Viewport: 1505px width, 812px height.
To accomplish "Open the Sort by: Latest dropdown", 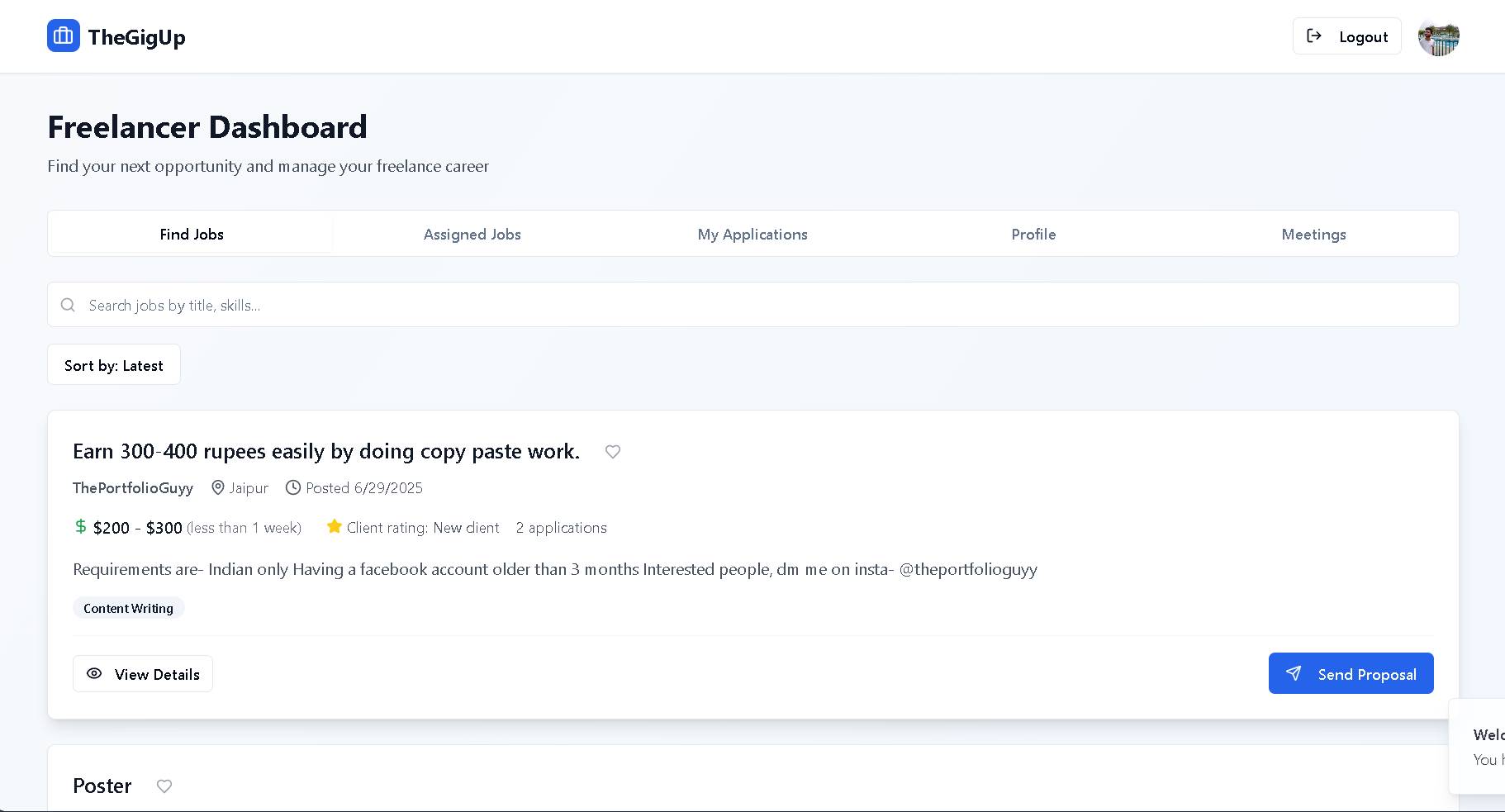I will (114, 365).
